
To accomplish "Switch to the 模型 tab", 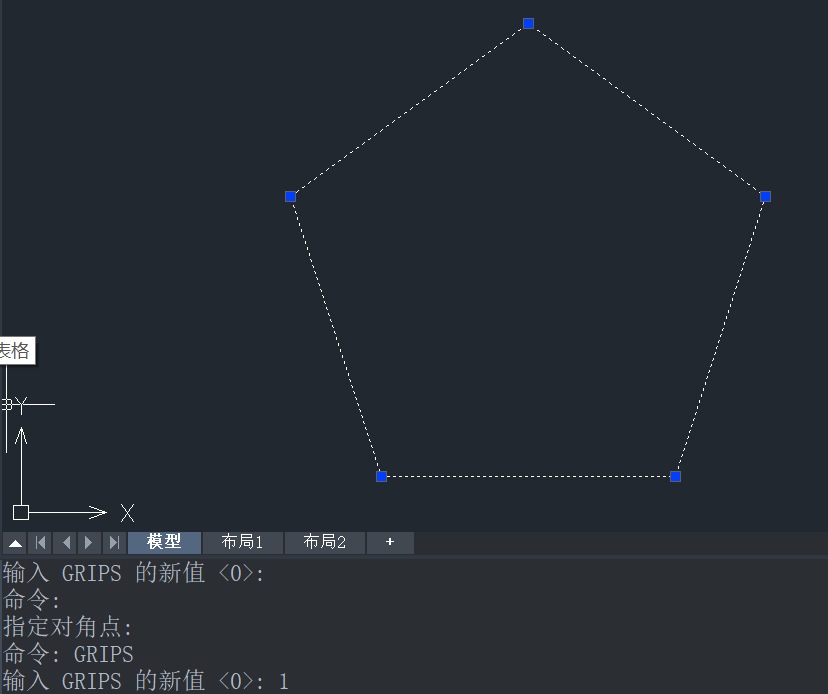I will [x=164, y=542].
